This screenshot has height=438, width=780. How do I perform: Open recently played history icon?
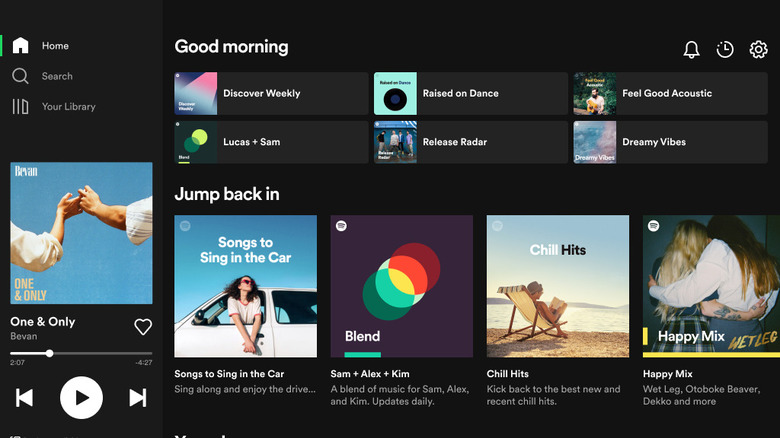pyautogui.click(x=725, y=50)
